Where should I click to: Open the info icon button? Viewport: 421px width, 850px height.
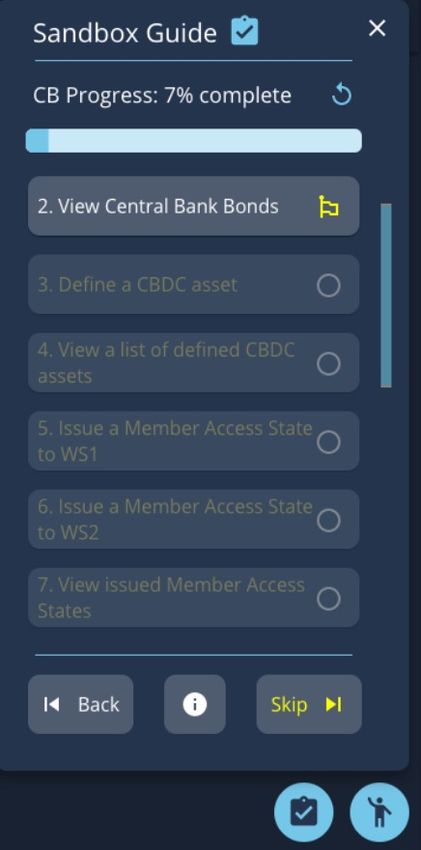click(195, 704)
